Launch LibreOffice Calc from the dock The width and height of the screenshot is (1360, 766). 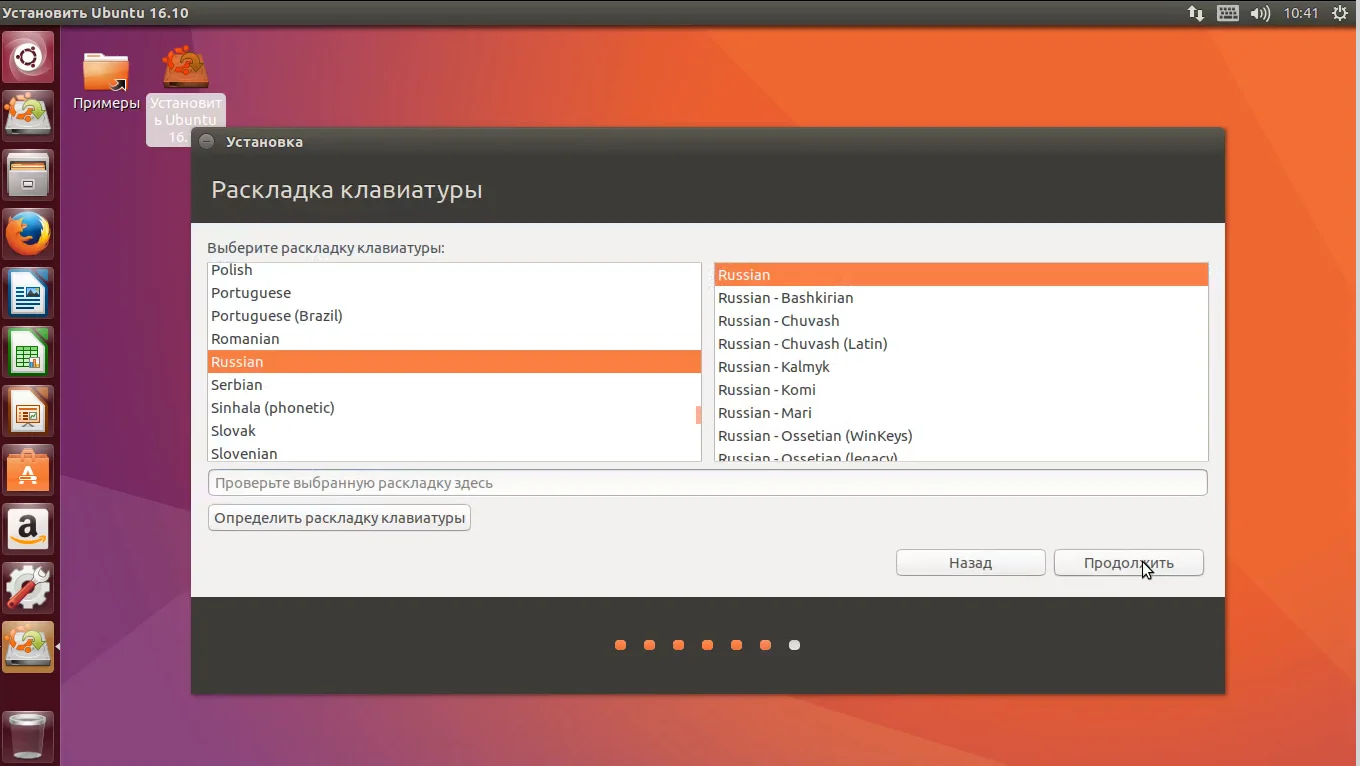(28, 352)
